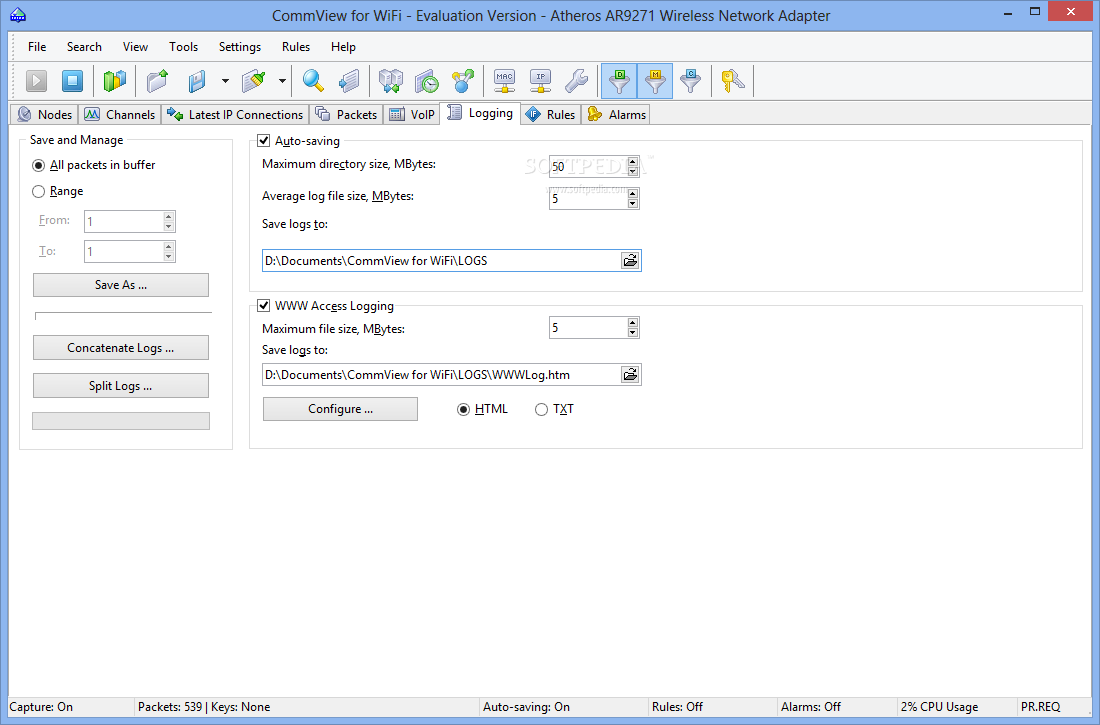Switch to the Nodes tab

(45, 114)
